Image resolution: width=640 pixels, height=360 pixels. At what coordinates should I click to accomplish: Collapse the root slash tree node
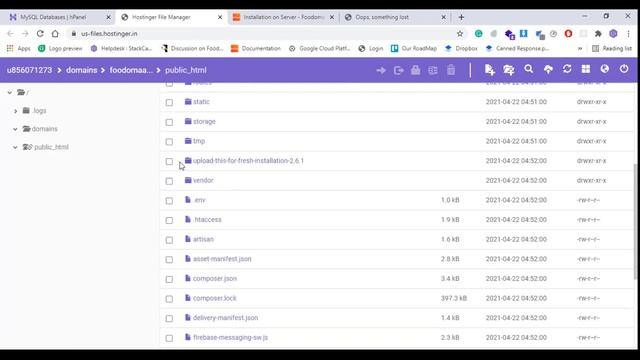[9, 93]
